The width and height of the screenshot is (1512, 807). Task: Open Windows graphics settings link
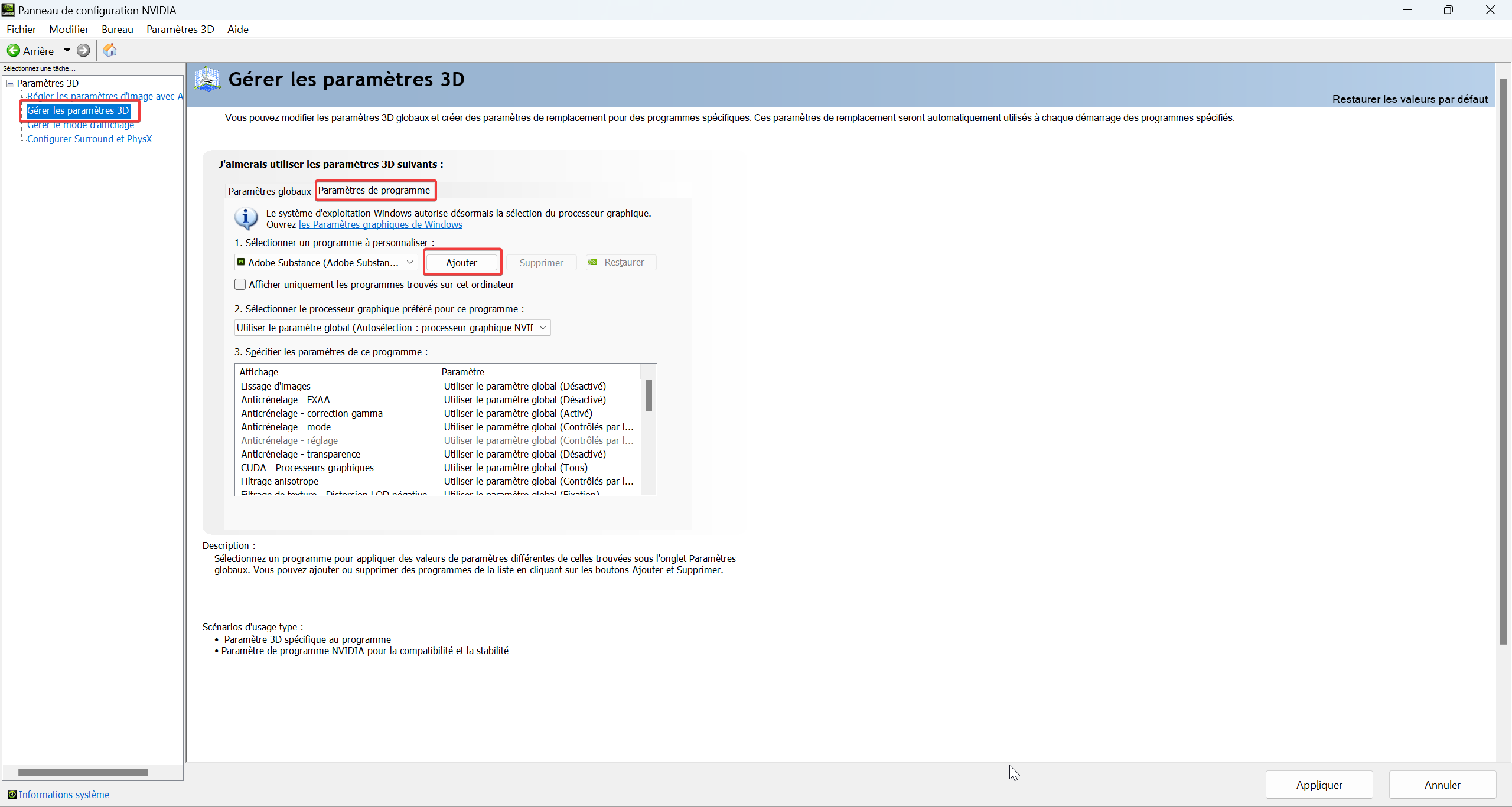tap(380, 224)
